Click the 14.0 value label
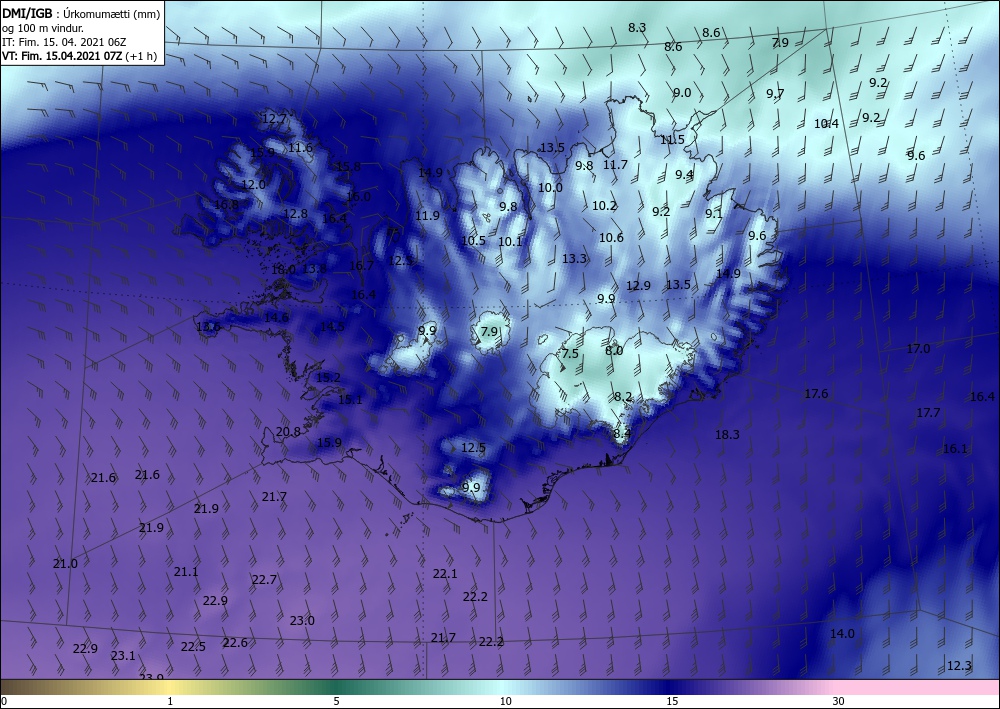 842,634
